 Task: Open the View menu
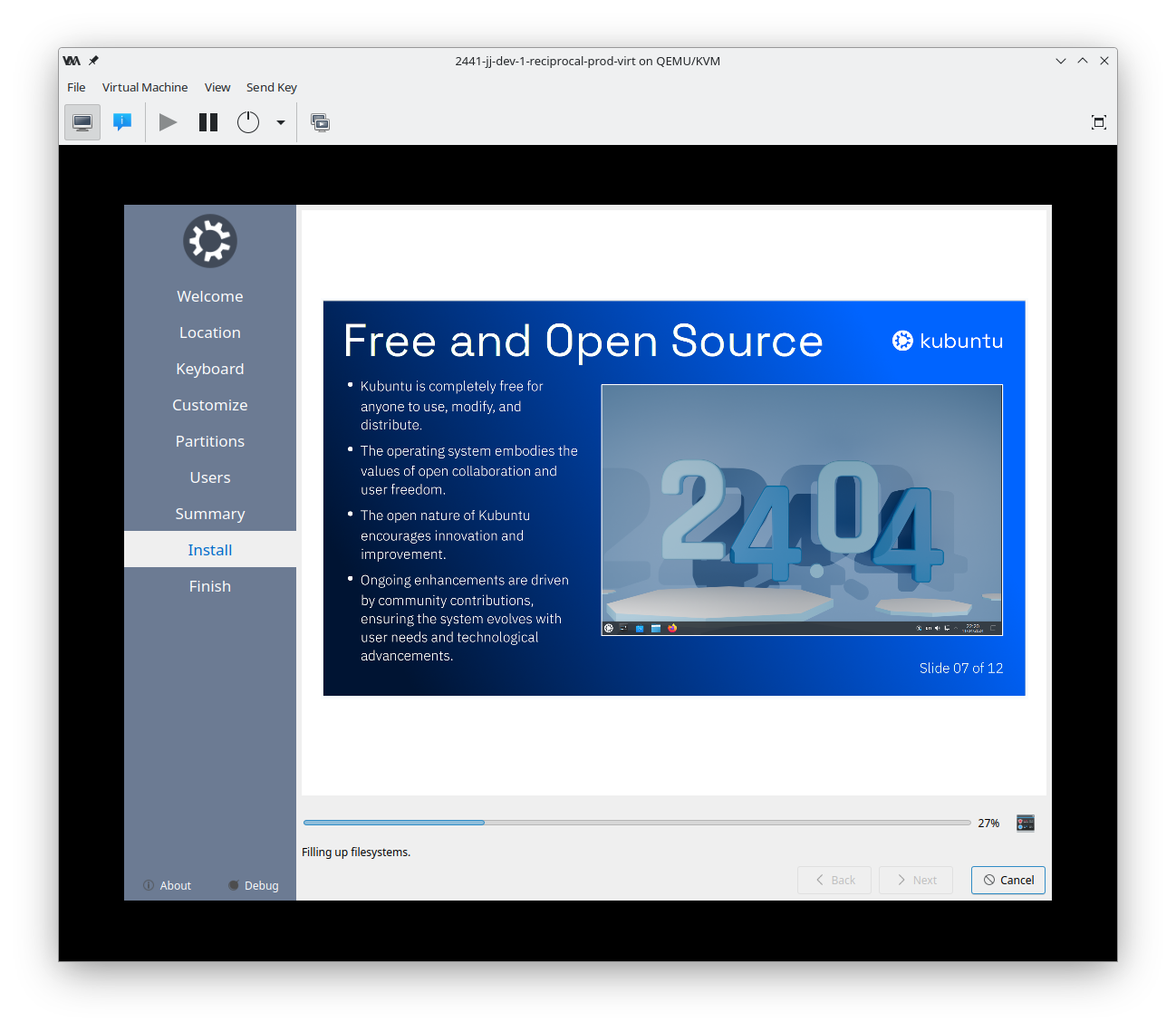[x=217, y=87]
